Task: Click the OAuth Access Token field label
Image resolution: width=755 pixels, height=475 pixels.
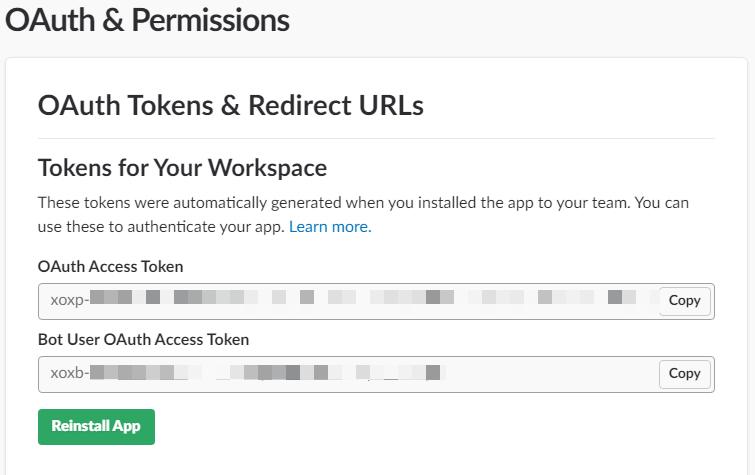Action: point(110,266)
